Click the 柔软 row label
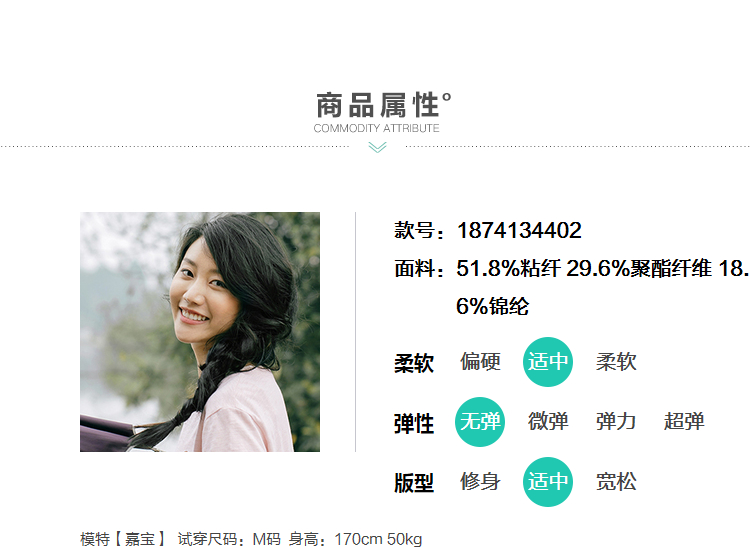 tap(414, 363)
